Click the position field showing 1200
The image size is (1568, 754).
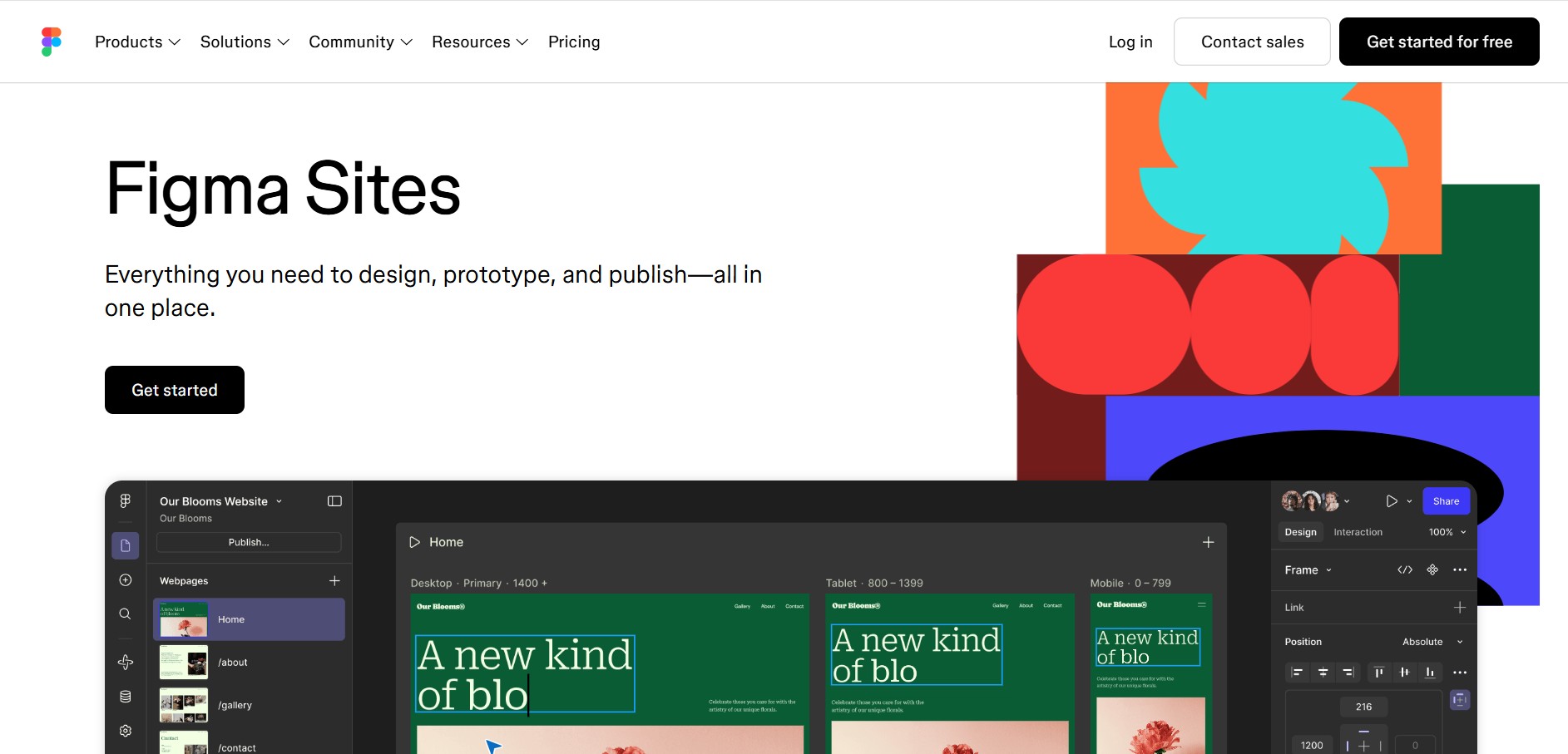[x=1312, y=746]
